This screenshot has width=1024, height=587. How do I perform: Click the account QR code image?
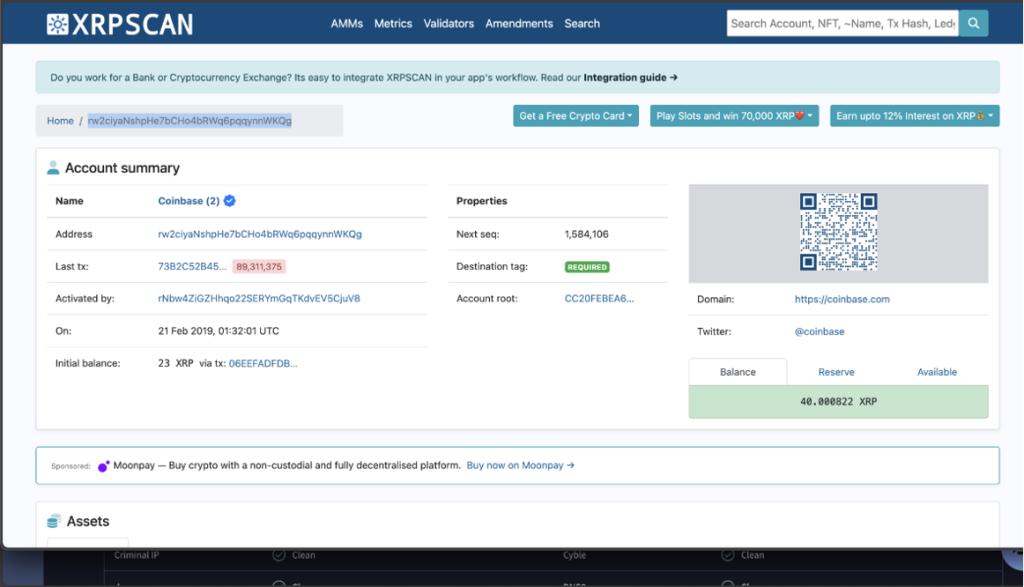(838, 232)
